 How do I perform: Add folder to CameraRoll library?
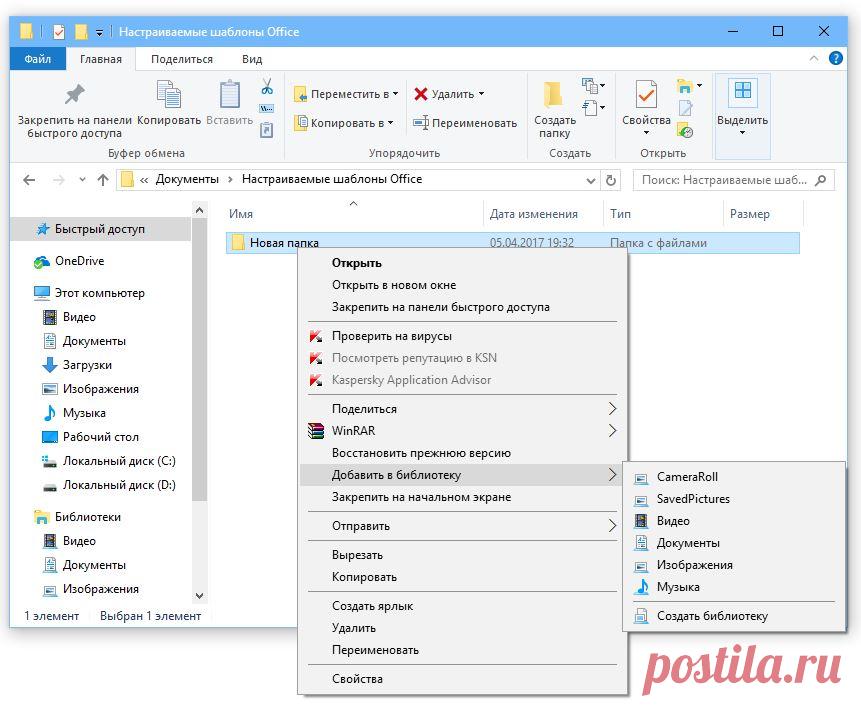734,477
